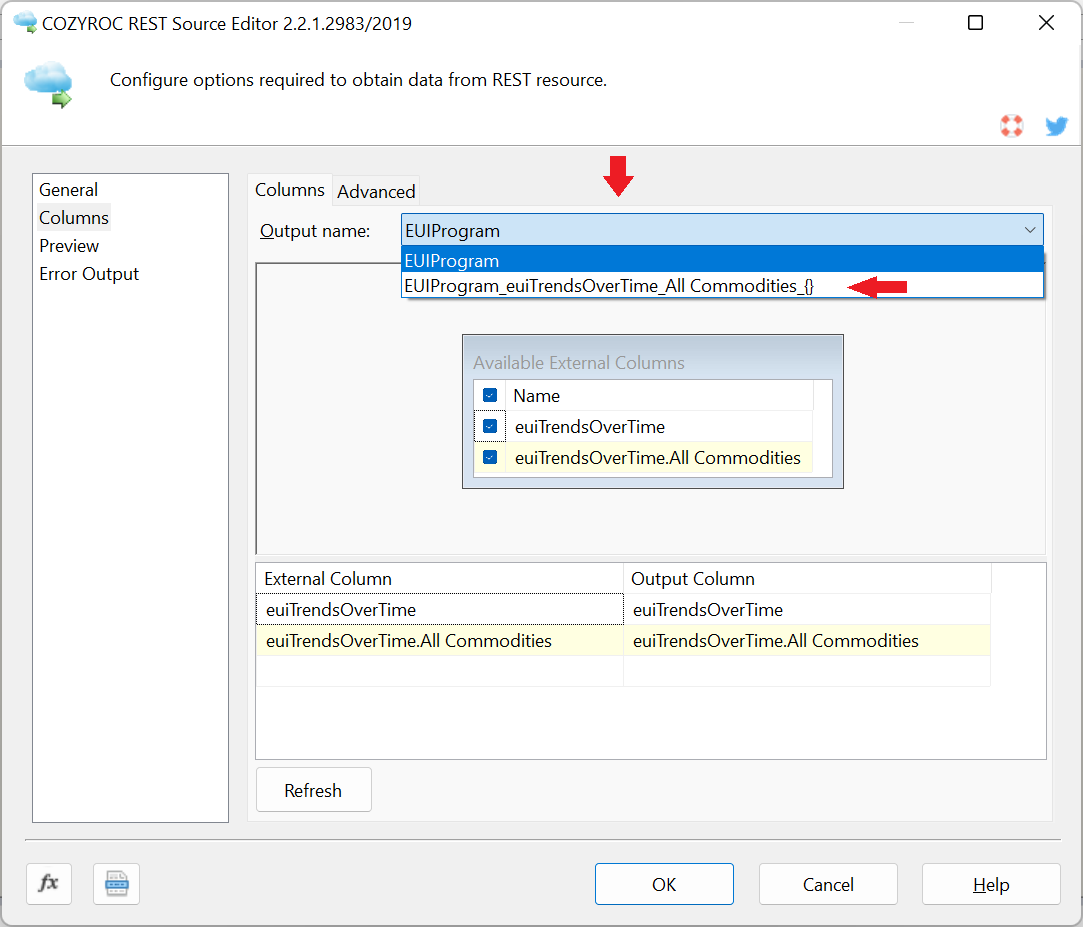
Task: Select euiTrendsOverTime.All Commodities External Column cell
Action: click(x=439, y=641)
